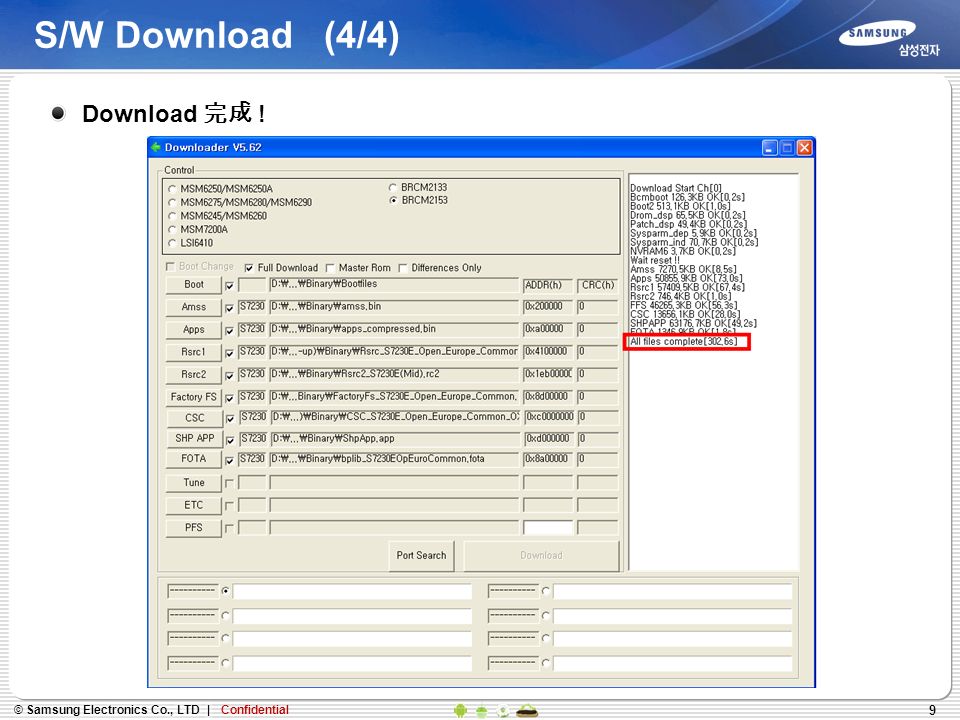960x720 pixels.
Task: Click the FOTA button
Action: pyautogui.click(x=193, y=459)
